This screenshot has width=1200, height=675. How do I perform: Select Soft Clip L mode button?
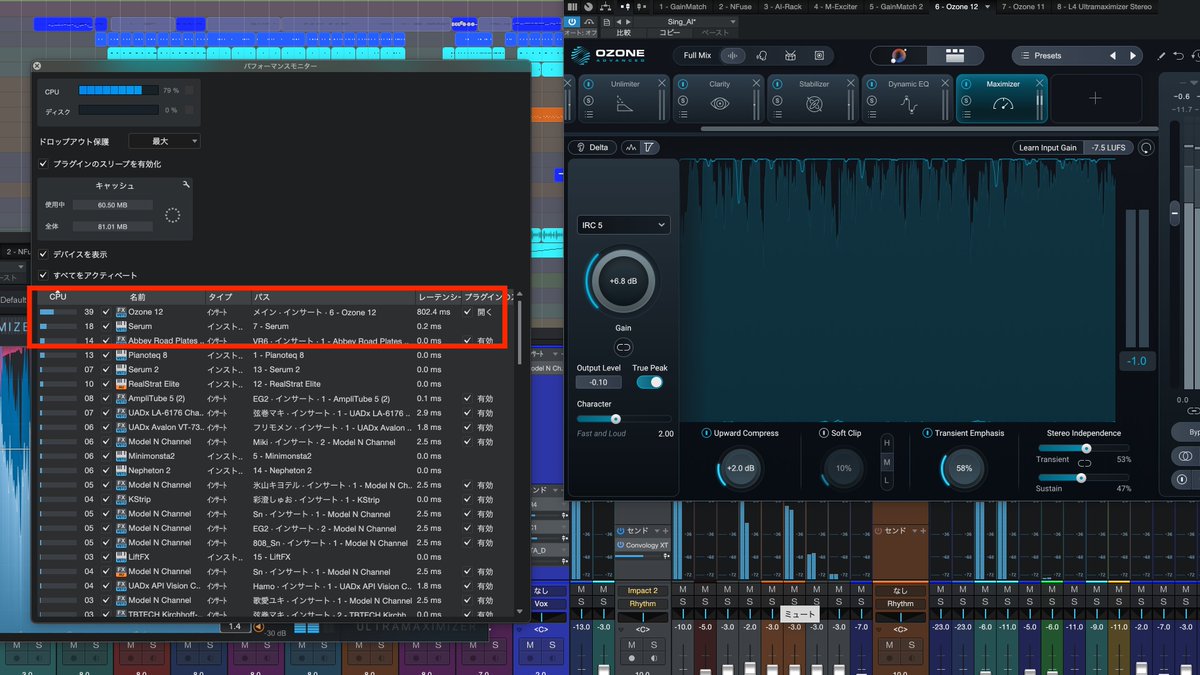pyautogui.click(x=885, y=481)
